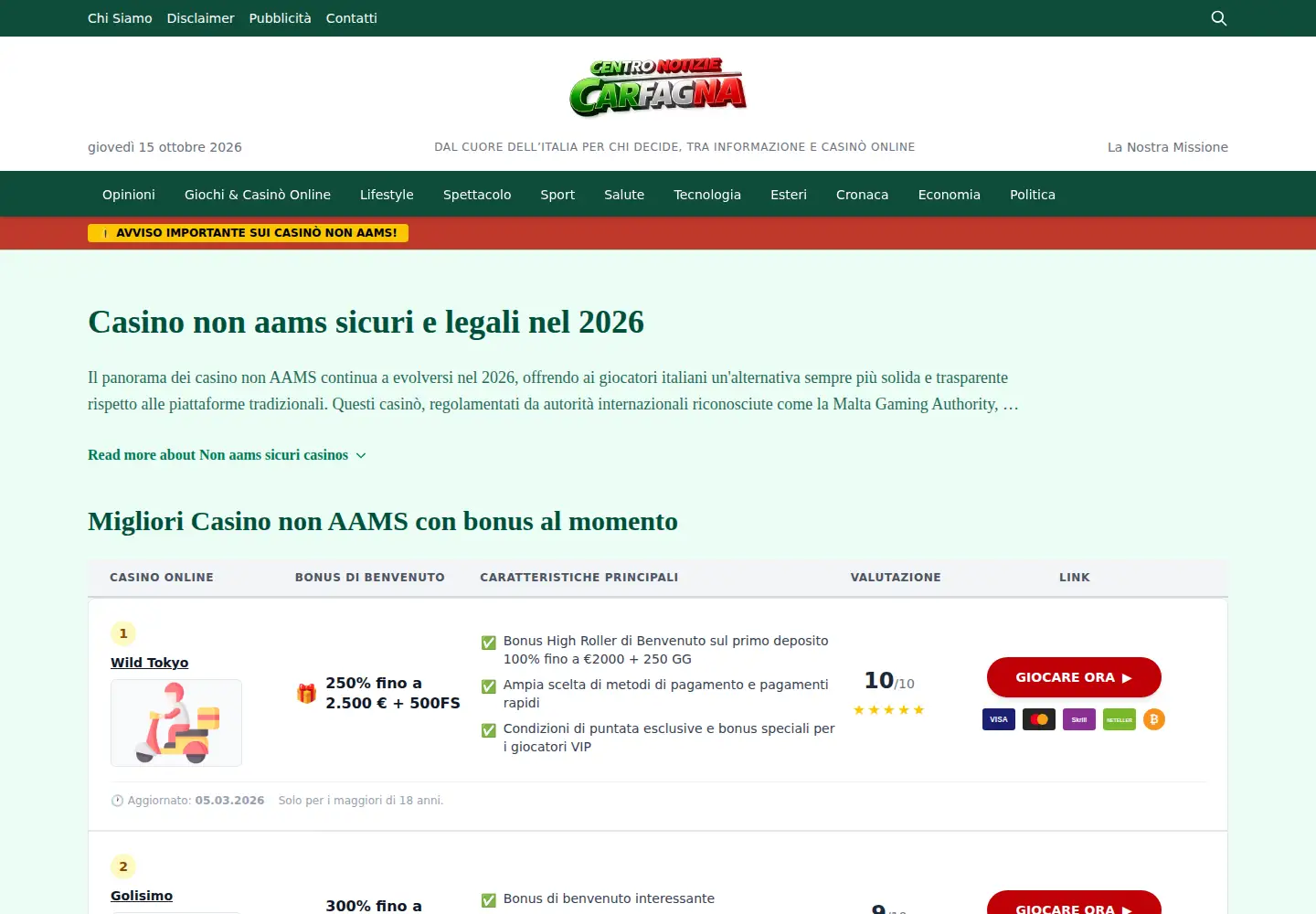Go to the Lifestyle section
This screenshot has height=914, width=1316.
pos(387,195)
